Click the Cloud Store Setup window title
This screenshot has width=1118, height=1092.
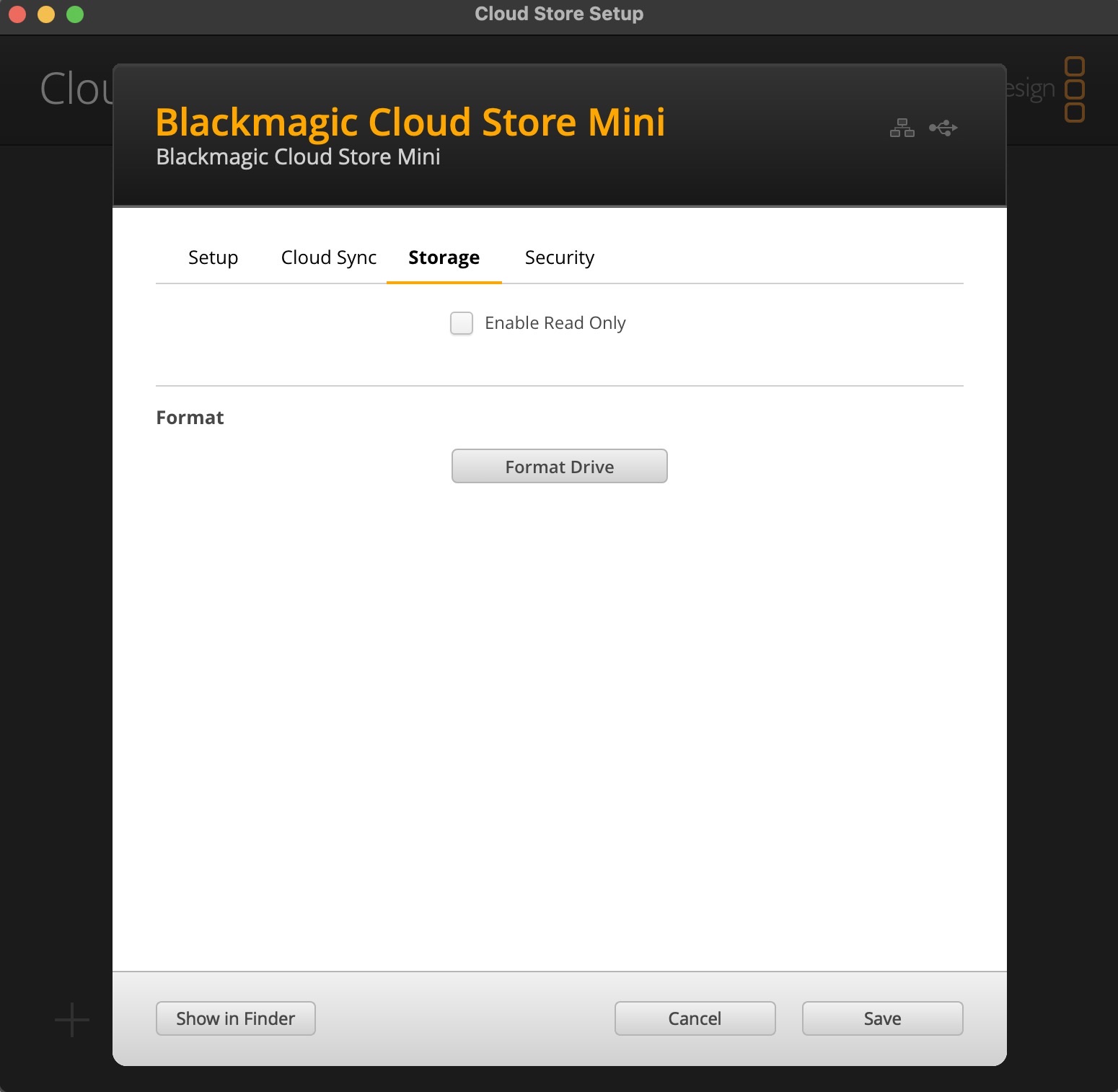[559, 14]
